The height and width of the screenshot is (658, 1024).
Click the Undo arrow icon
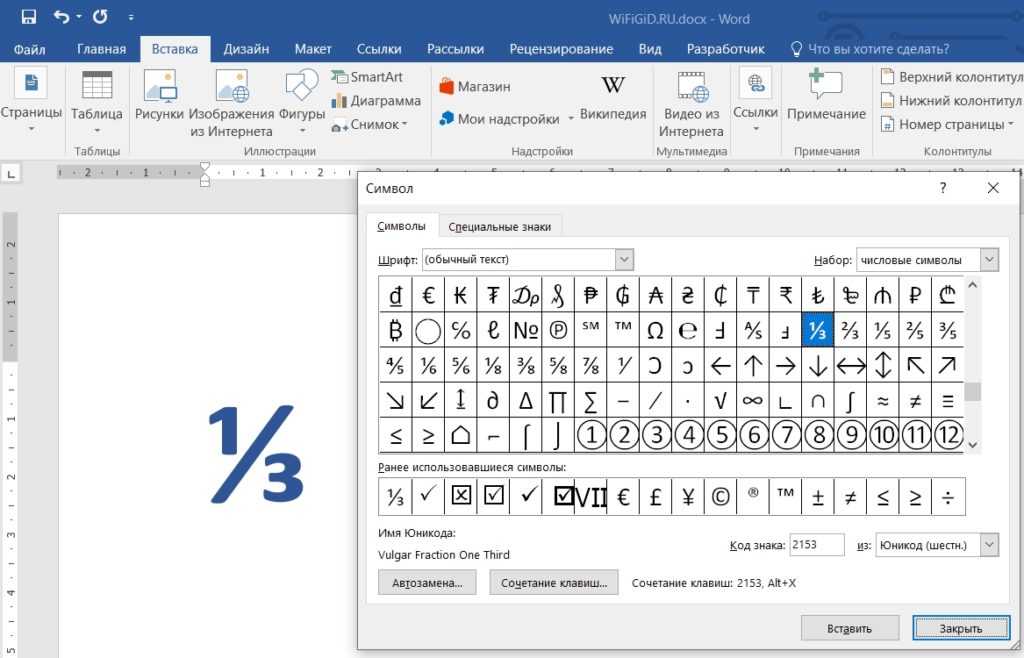tap(62, 17)
